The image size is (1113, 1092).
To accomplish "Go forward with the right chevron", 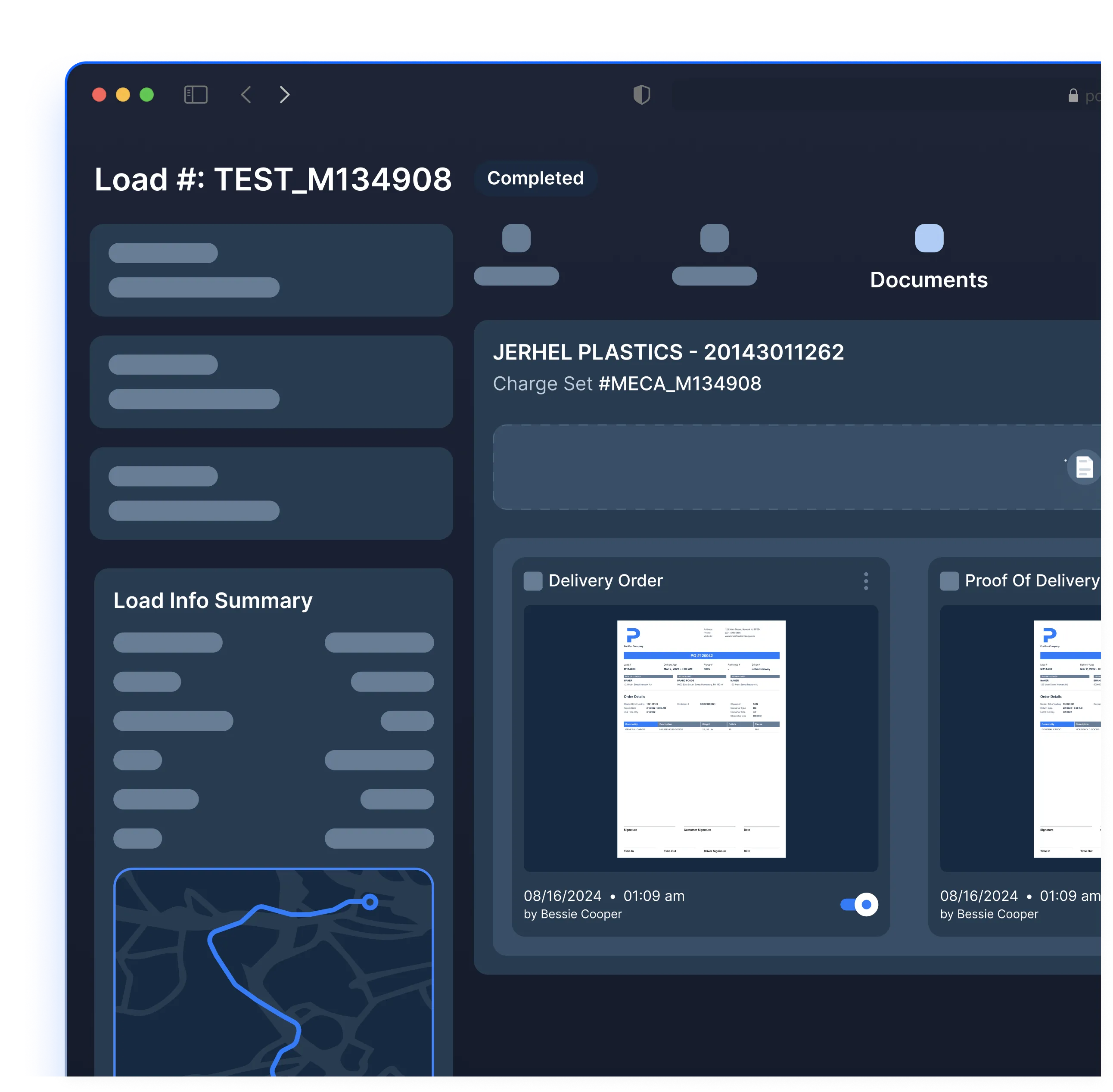I will (x=285, y=95).
